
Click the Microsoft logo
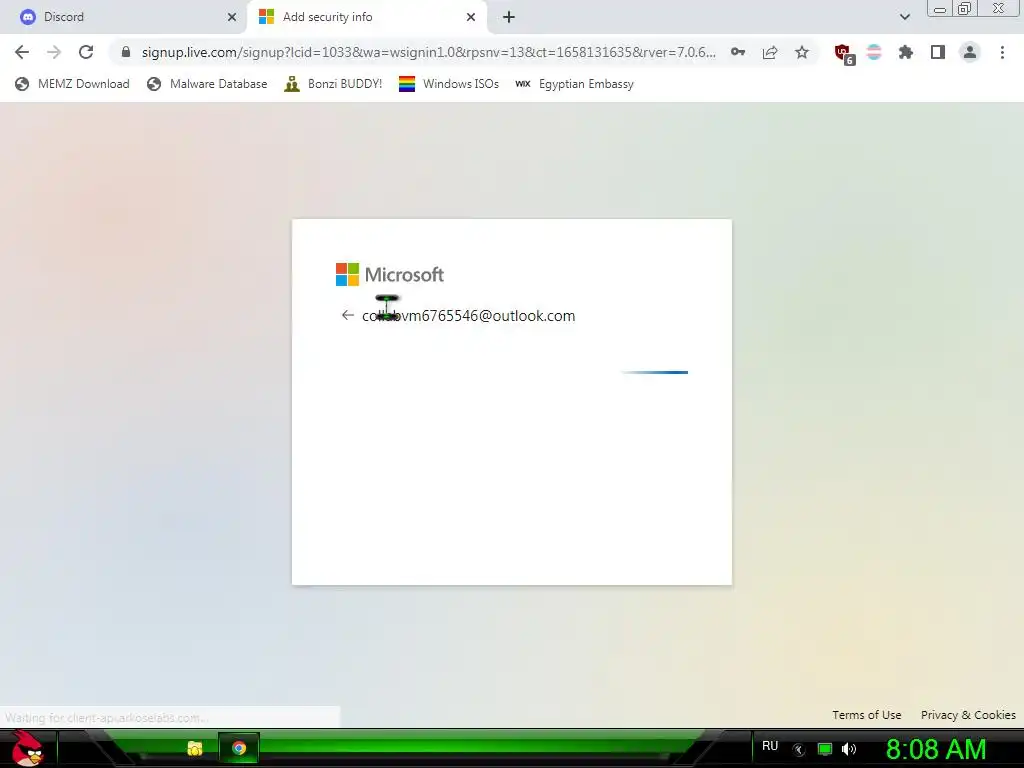(390, 274)
